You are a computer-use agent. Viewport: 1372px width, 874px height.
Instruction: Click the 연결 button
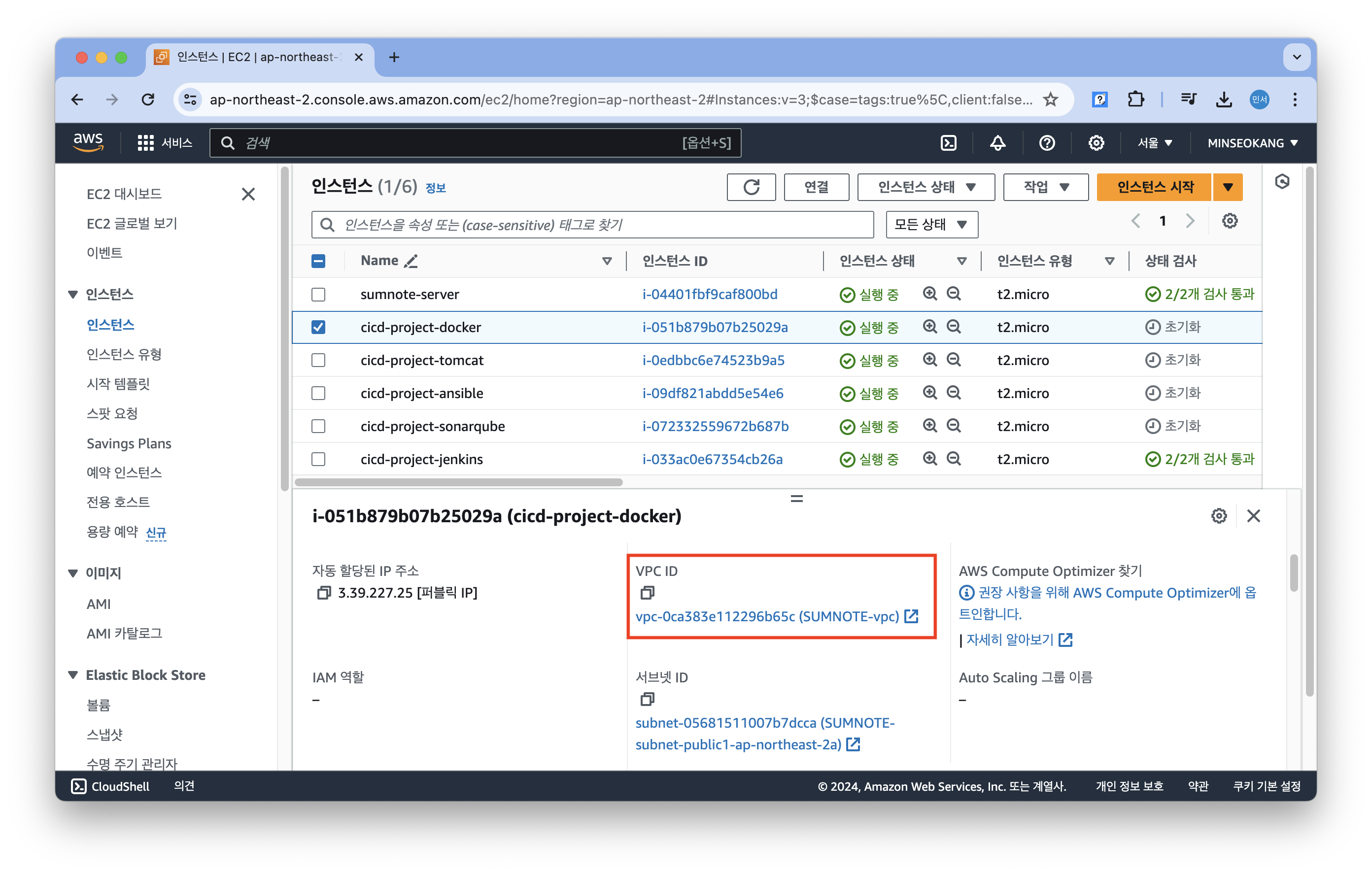tap(816, 187)
